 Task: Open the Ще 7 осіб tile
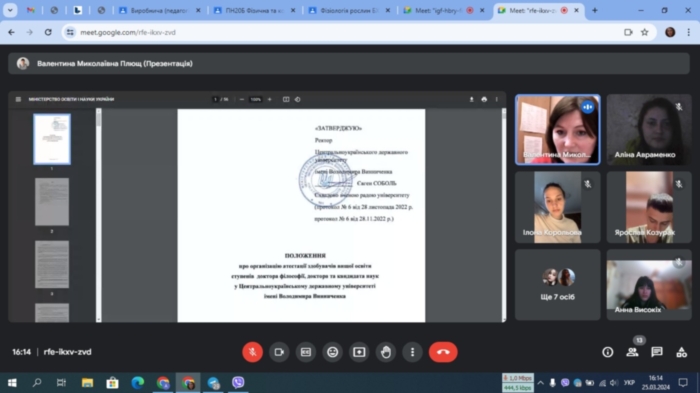pos(558,284)
